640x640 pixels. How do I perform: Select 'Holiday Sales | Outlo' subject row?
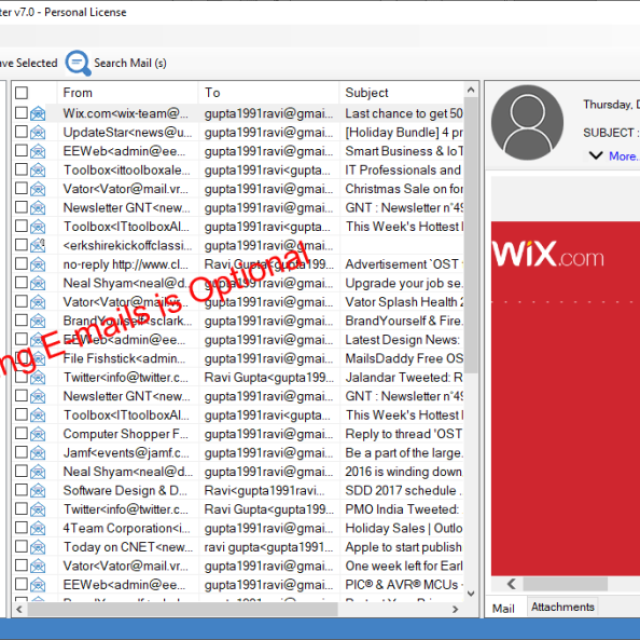point(404,528)
